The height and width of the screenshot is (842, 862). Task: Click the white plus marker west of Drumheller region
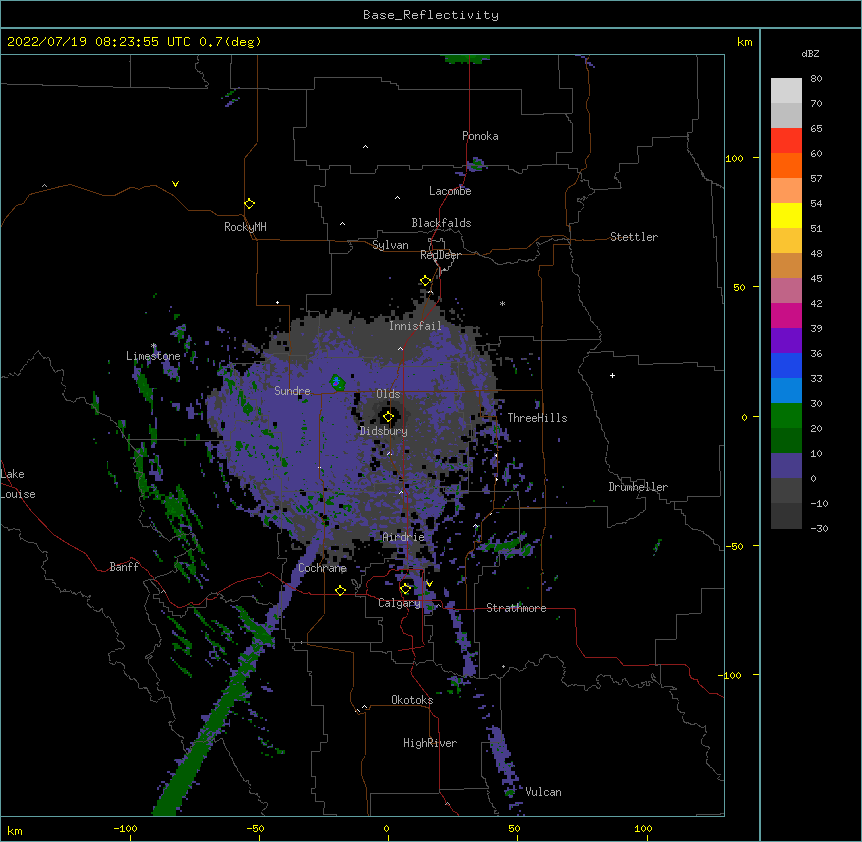click(612, 375)
